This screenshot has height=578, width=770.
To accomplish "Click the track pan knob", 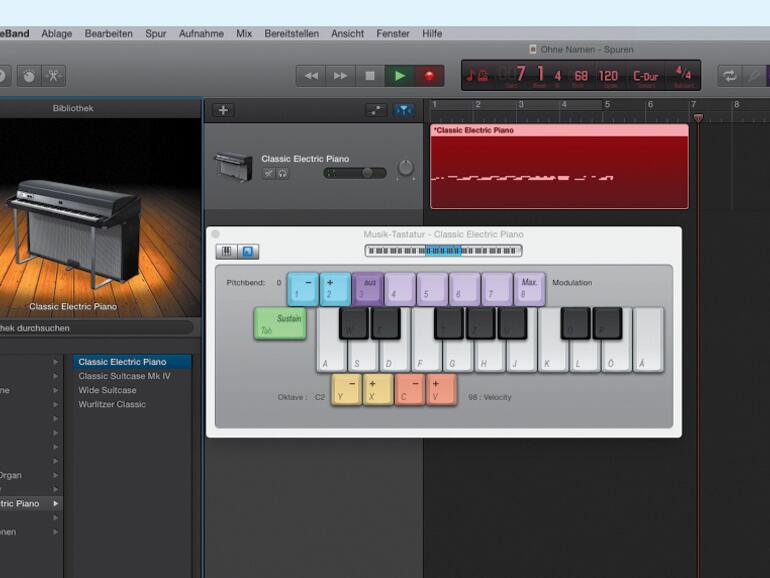I will [406, 168].
